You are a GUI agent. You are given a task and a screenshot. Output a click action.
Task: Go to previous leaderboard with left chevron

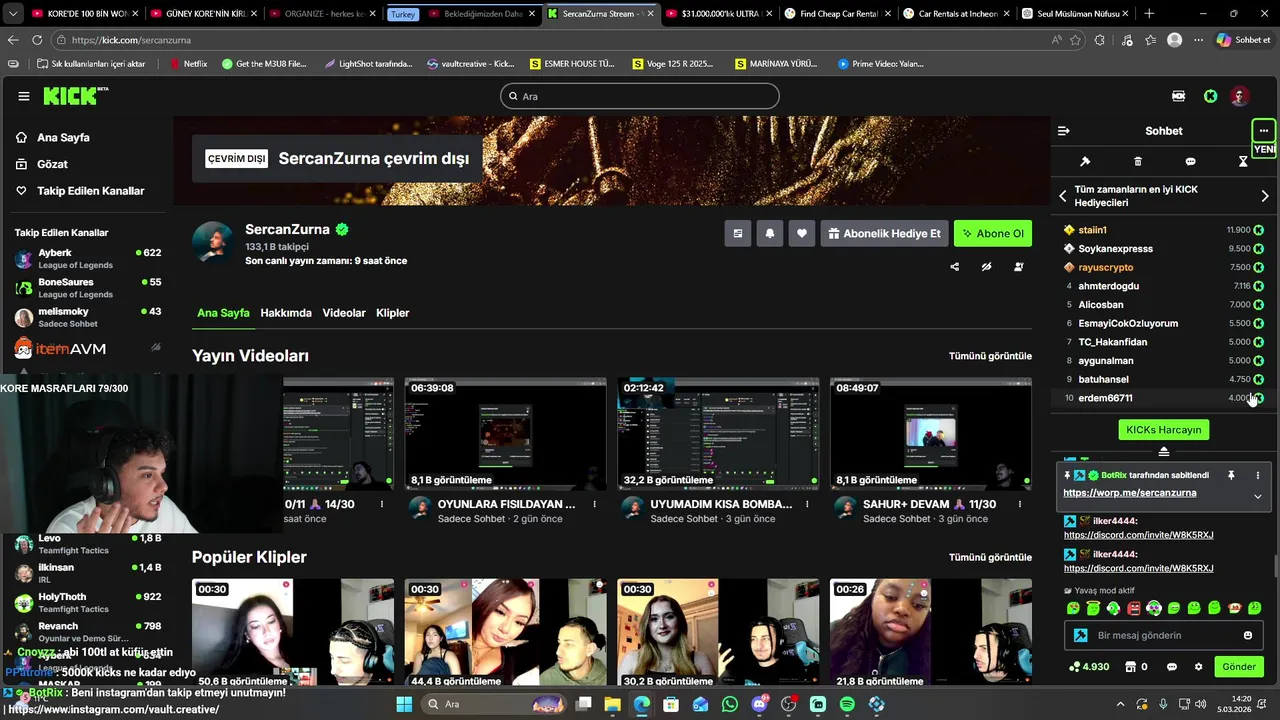coord(1063,196)
